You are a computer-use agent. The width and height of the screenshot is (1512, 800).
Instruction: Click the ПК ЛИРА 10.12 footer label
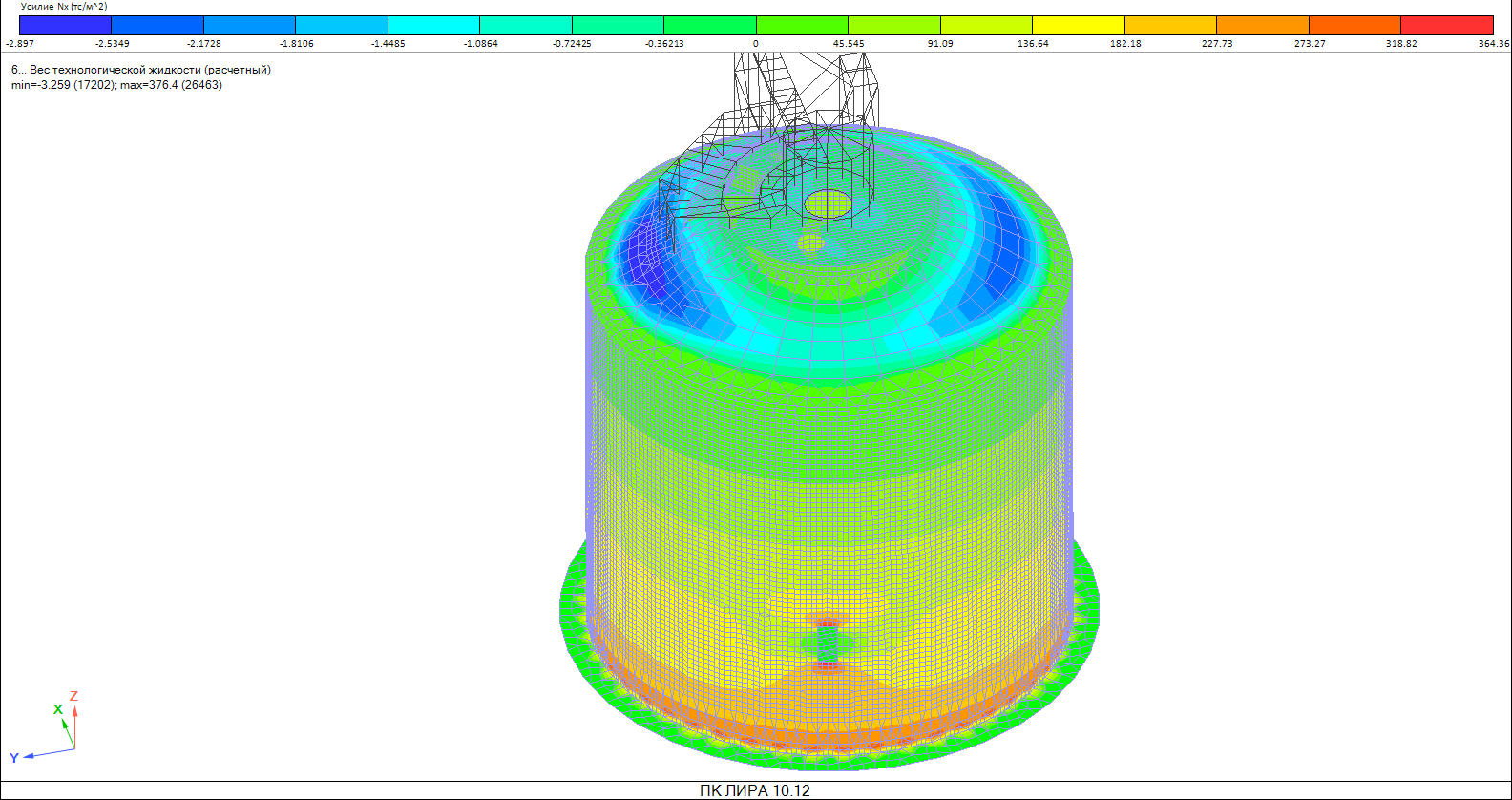(x=754, y=790)
